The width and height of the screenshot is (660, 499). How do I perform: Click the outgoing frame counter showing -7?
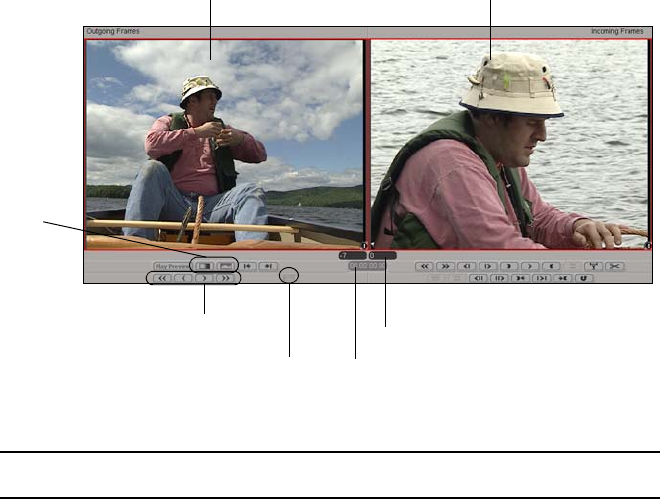352,255
